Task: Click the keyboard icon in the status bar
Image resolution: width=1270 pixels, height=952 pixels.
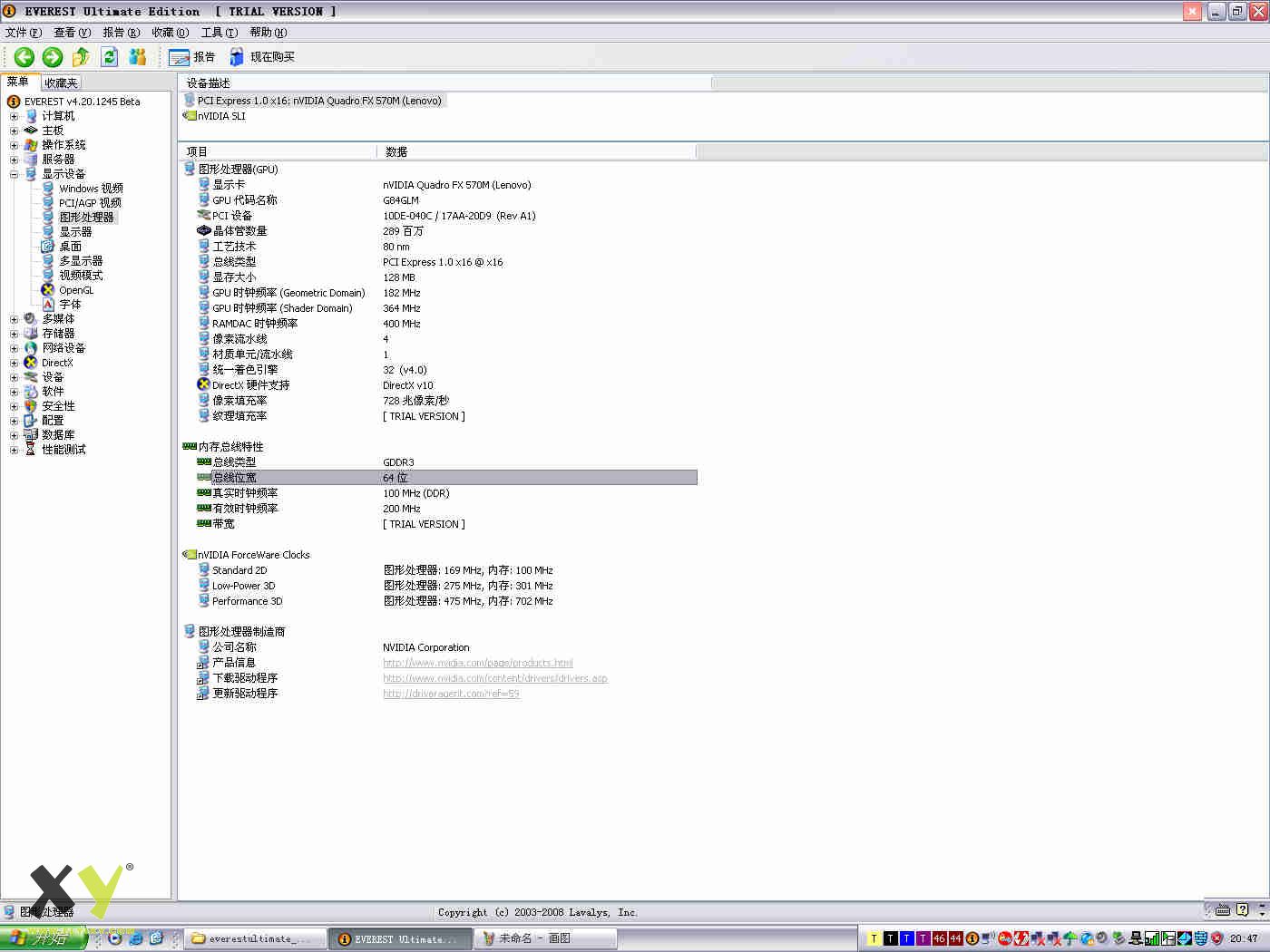Action: pos(1223,910)
